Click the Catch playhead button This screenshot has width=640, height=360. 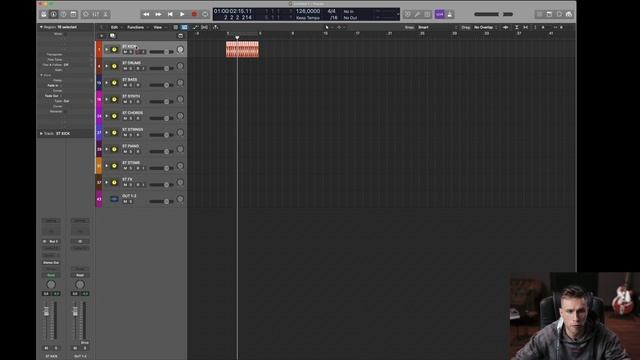(215, 27)
